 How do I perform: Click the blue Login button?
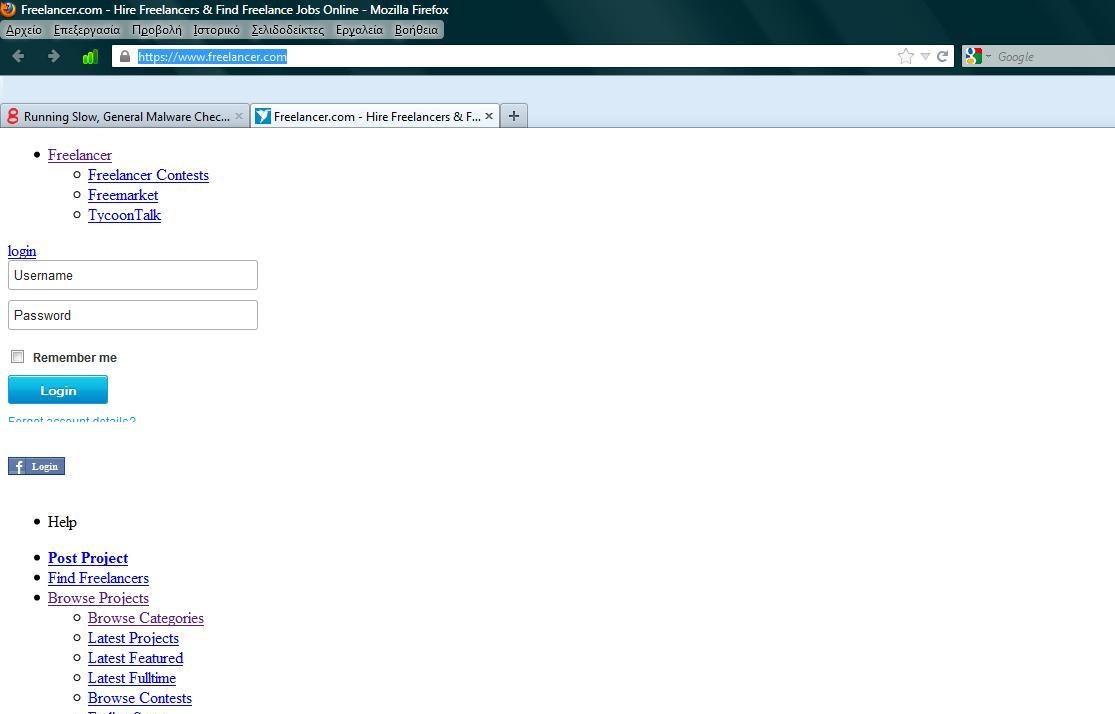(58, 390)
